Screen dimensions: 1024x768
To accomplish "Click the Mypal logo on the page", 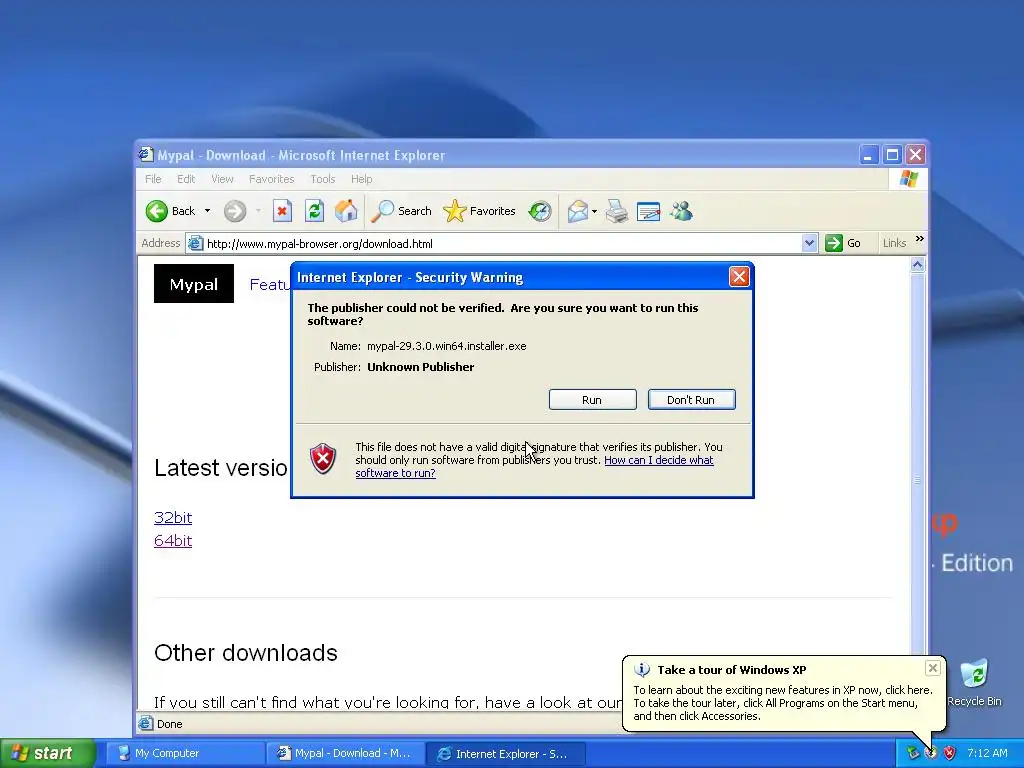I will tap(194, 283).
